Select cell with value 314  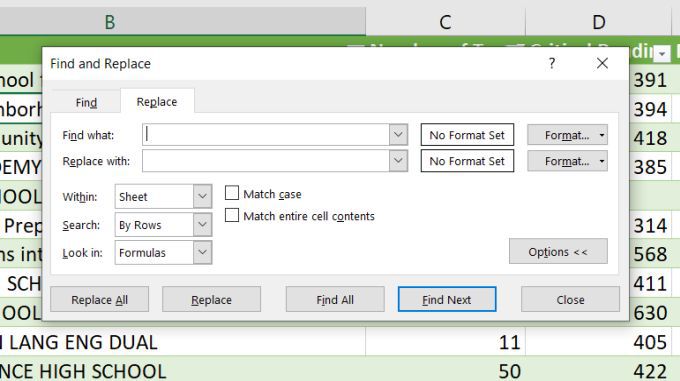(650, 225)
